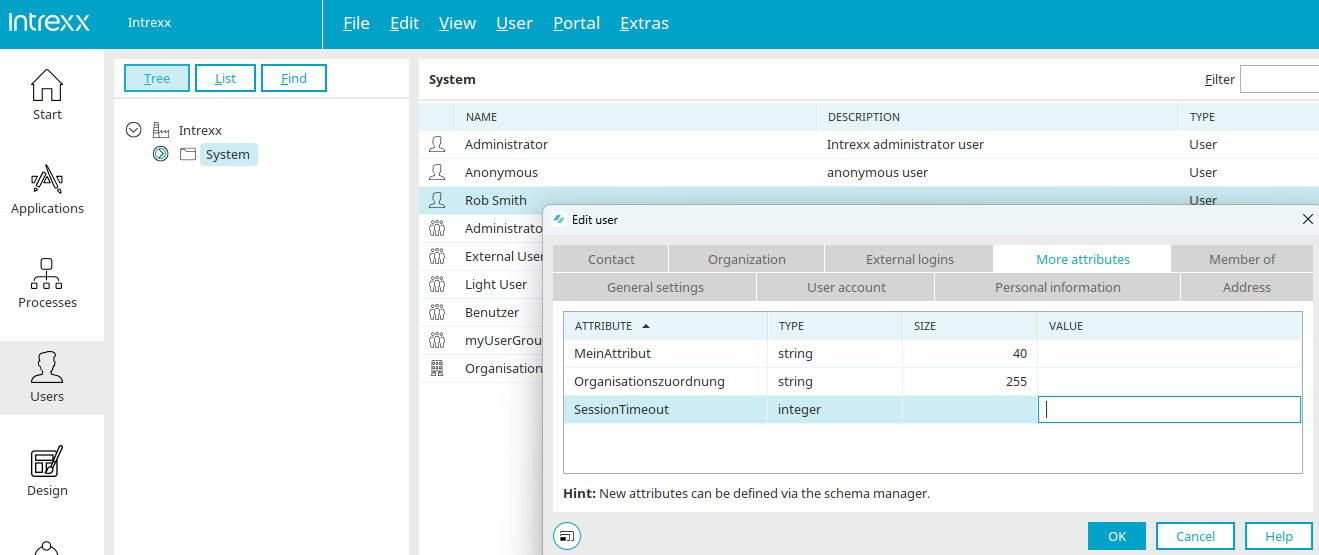Sort by ATTRIBUTE column header
Screen dimensions: 1319x555
pos(665,326)
